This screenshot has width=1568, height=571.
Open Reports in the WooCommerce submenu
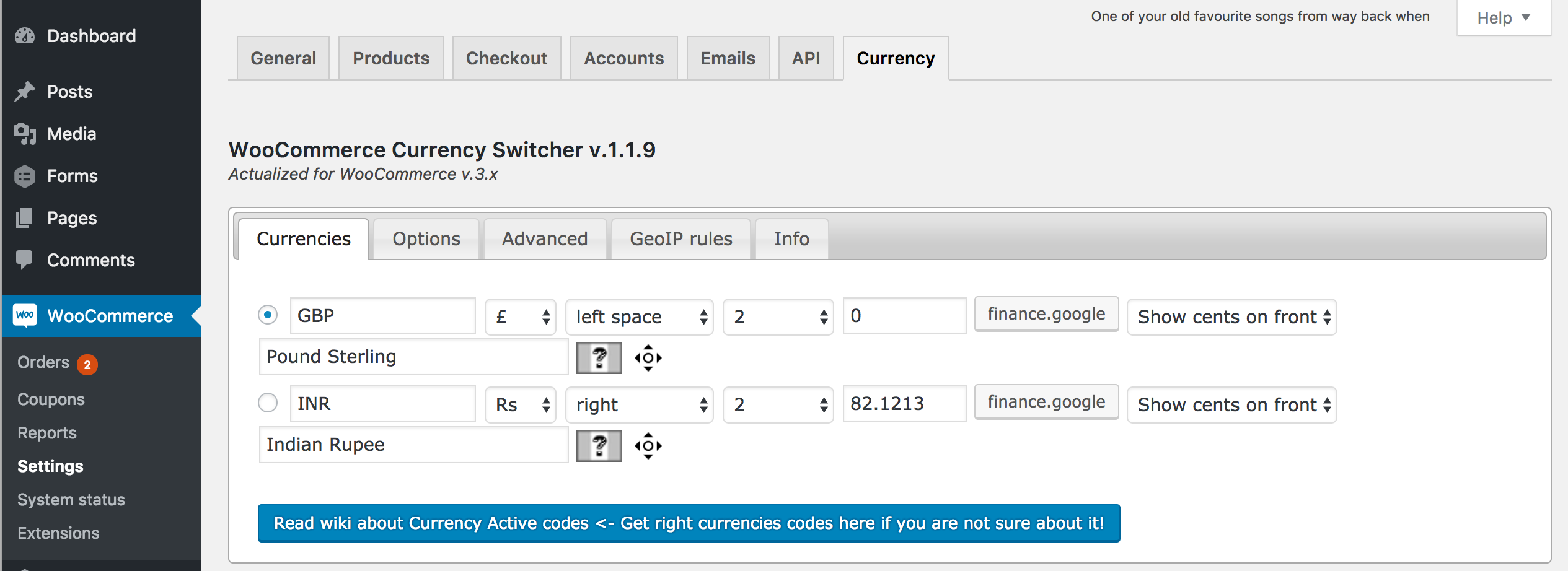click(47, 433)
